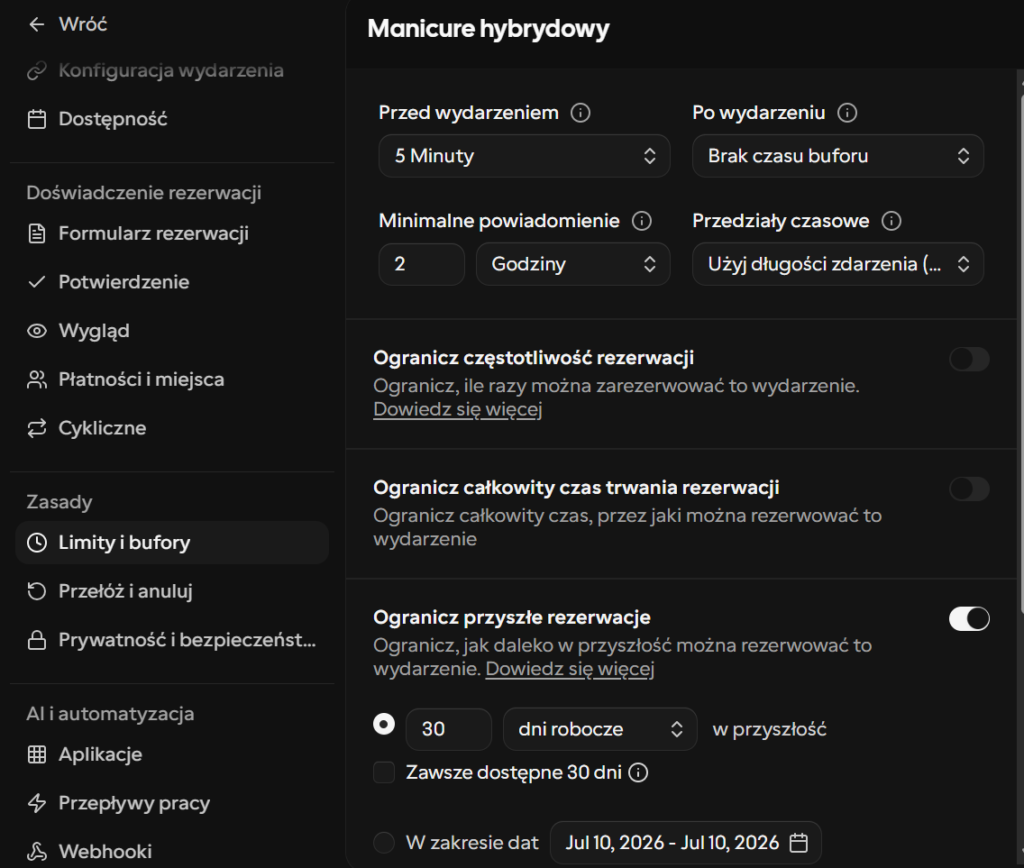Click the people icon beside Płatności i miejsca
This screenshot has height=868, width=1024.
[37, 379]
